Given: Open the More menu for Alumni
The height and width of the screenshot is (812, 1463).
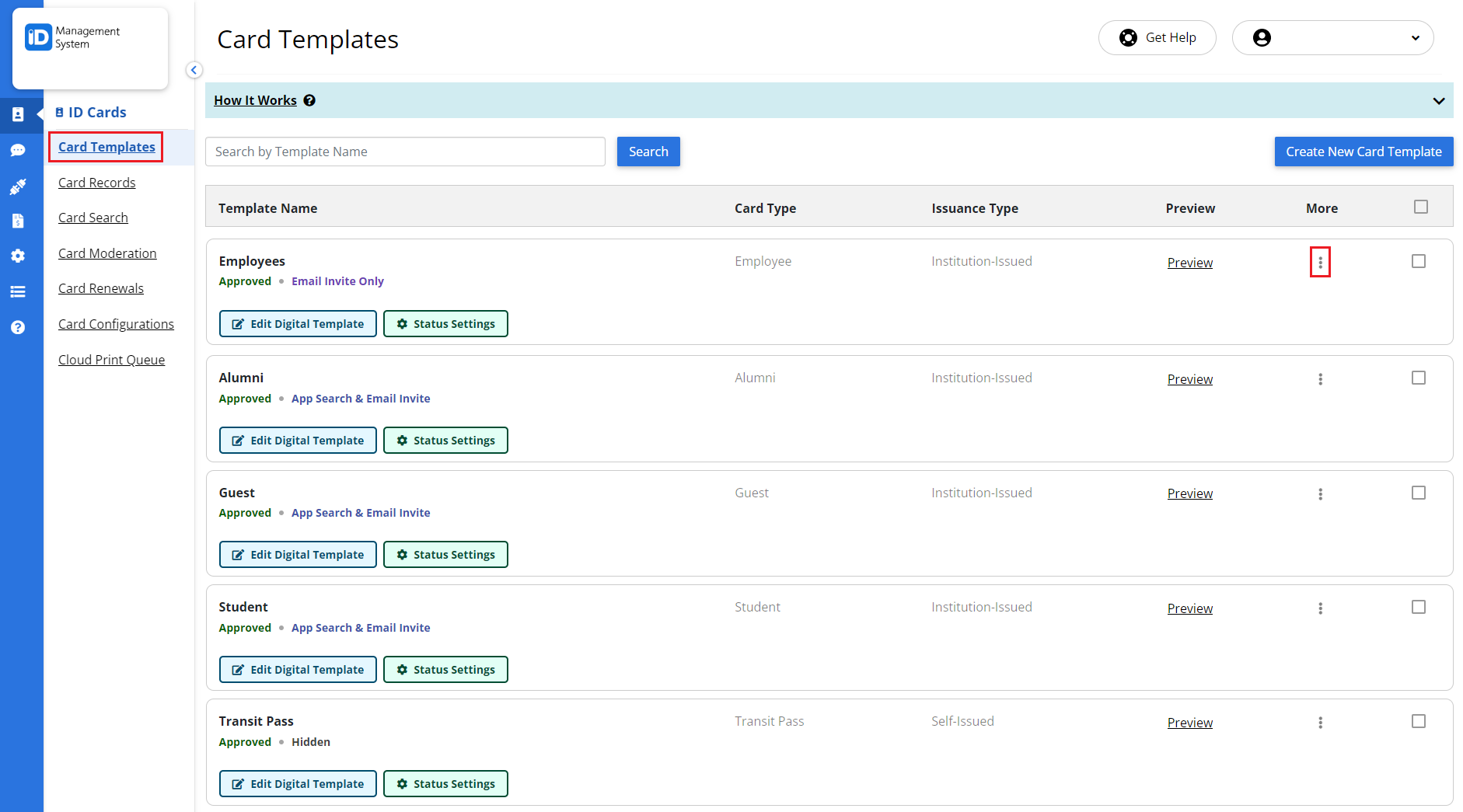Looking at the screenshot, I should pos(1320,379).
